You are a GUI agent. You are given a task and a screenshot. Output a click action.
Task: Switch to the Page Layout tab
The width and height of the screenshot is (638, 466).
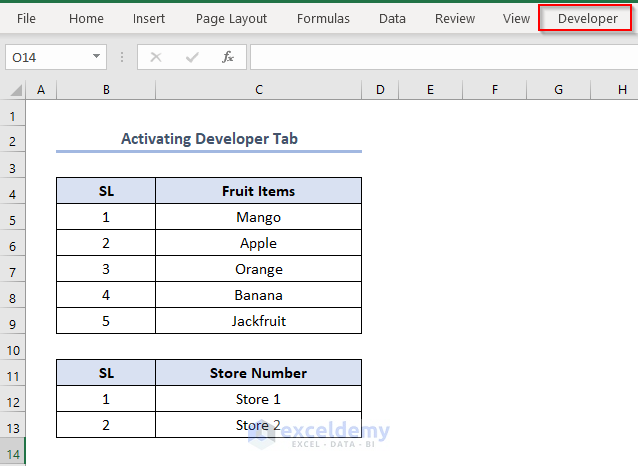pyautogui.click(x=231, y=18)
